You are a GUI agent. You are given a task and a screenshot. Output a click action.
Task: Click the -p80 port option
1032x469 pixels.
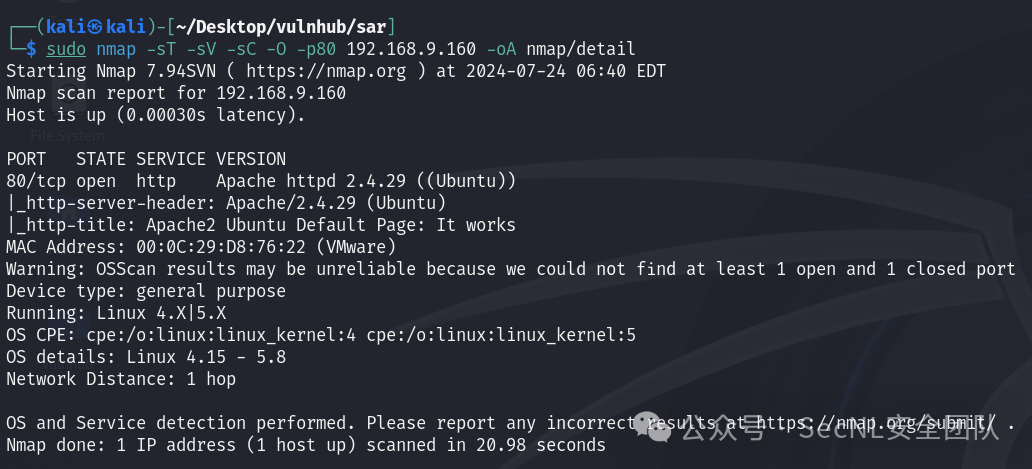(316, 49)
